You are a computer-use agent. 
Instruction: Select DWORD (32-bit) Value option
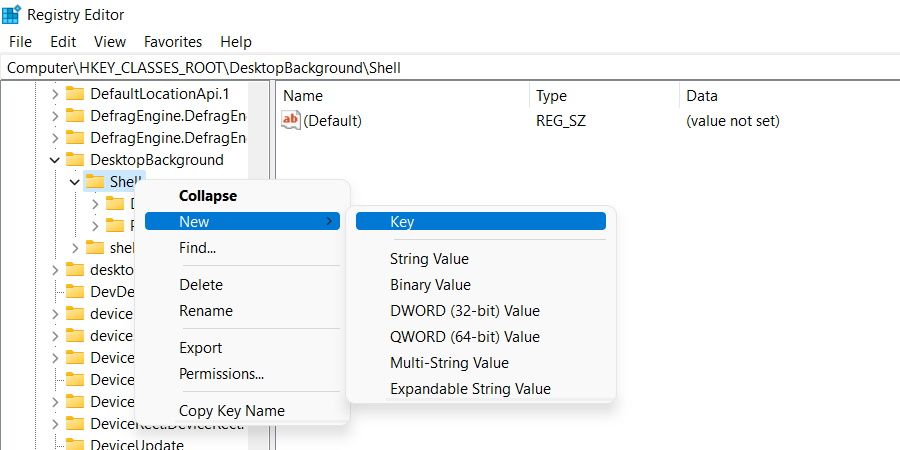pos(464,311)
